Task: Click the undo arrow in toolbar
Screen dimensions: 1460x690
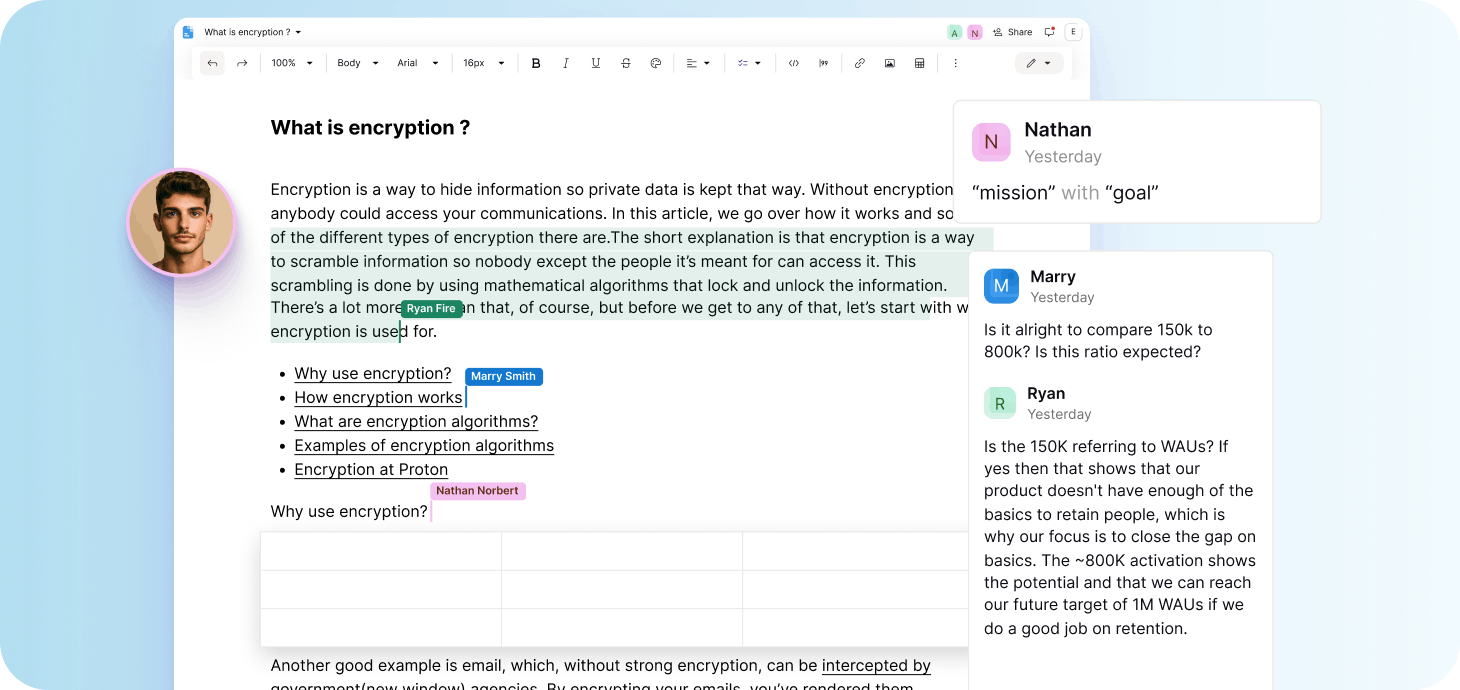Action: tap(212, 63)
